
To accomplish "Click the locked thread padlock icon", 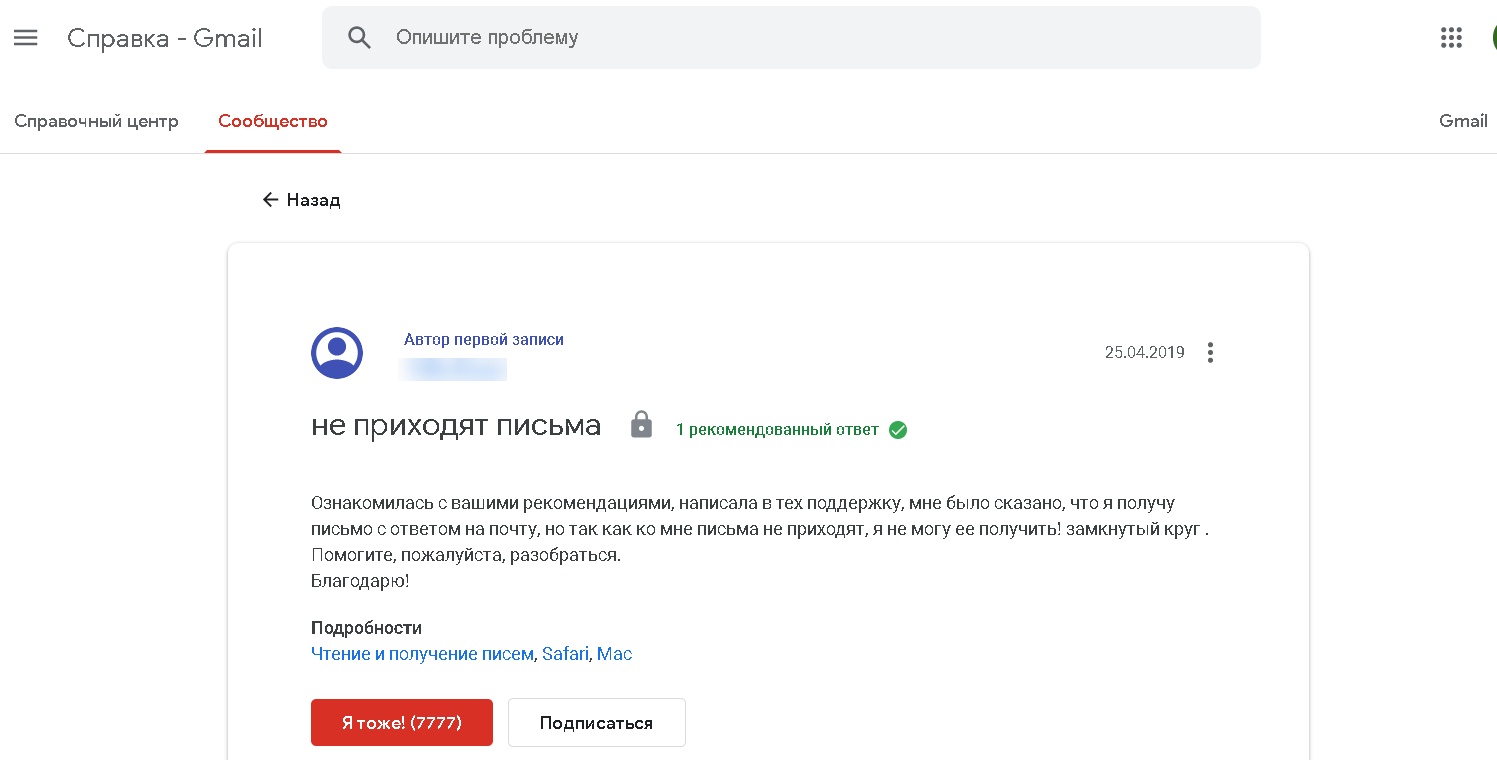I will tap(641, 425).
